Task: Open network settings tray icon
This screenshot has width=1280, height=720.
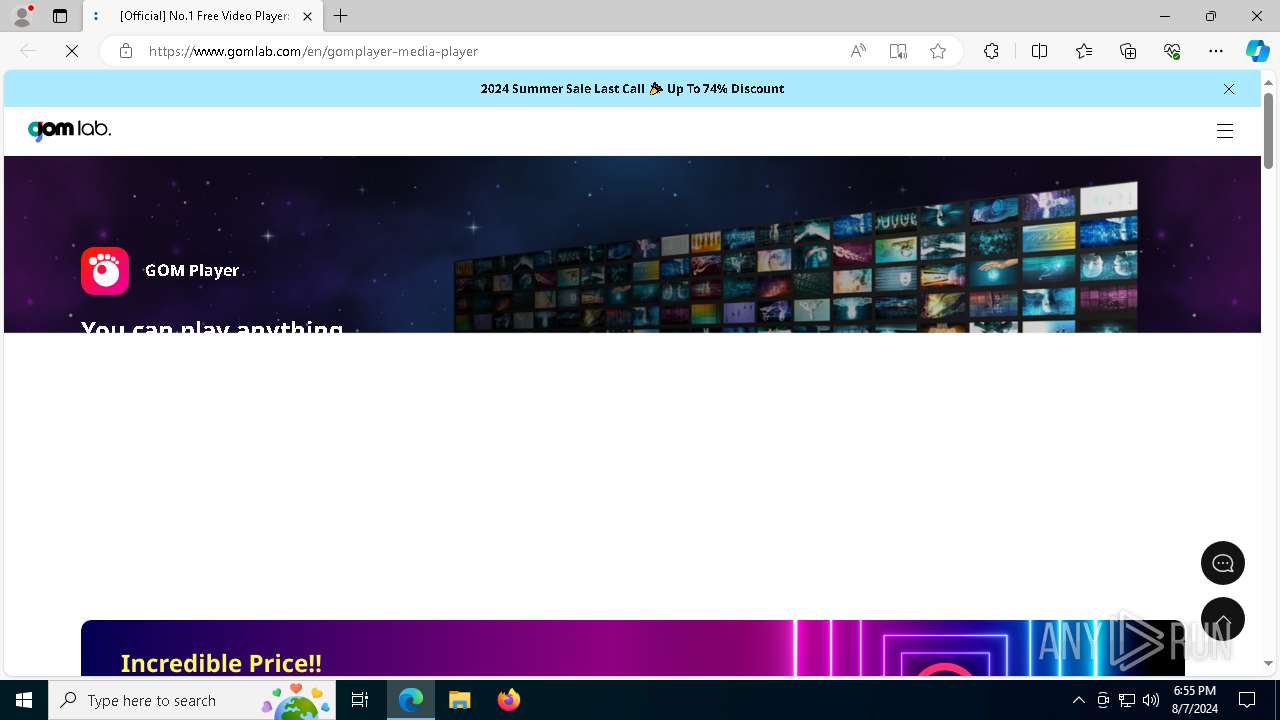Action: (x=1127, y=700)
